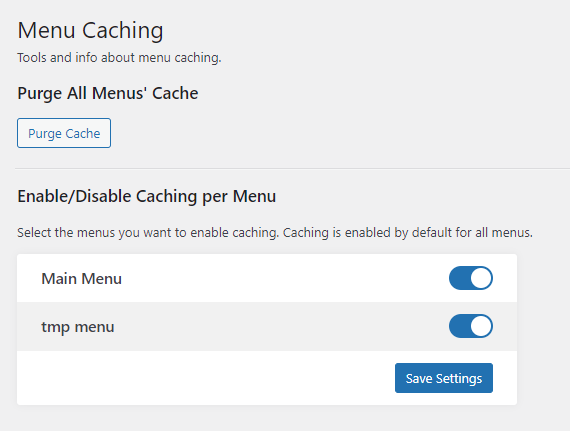Click the blue track of Main Menu switch

tap(459, 278)
